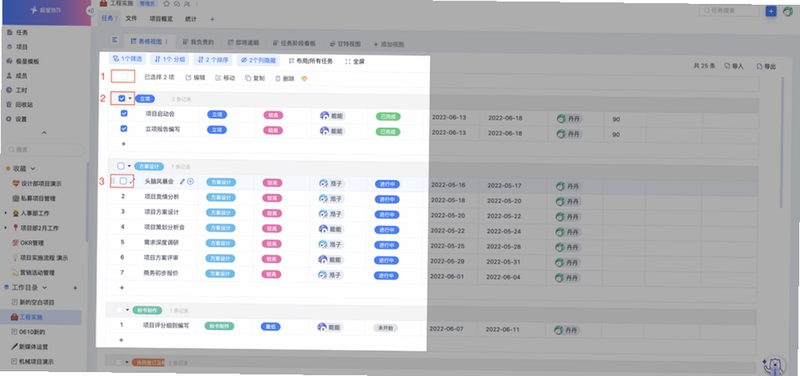This screenshot has height=376, width=800.
Task: Switch to the 文件 tab
Action: tap(131, 18)
